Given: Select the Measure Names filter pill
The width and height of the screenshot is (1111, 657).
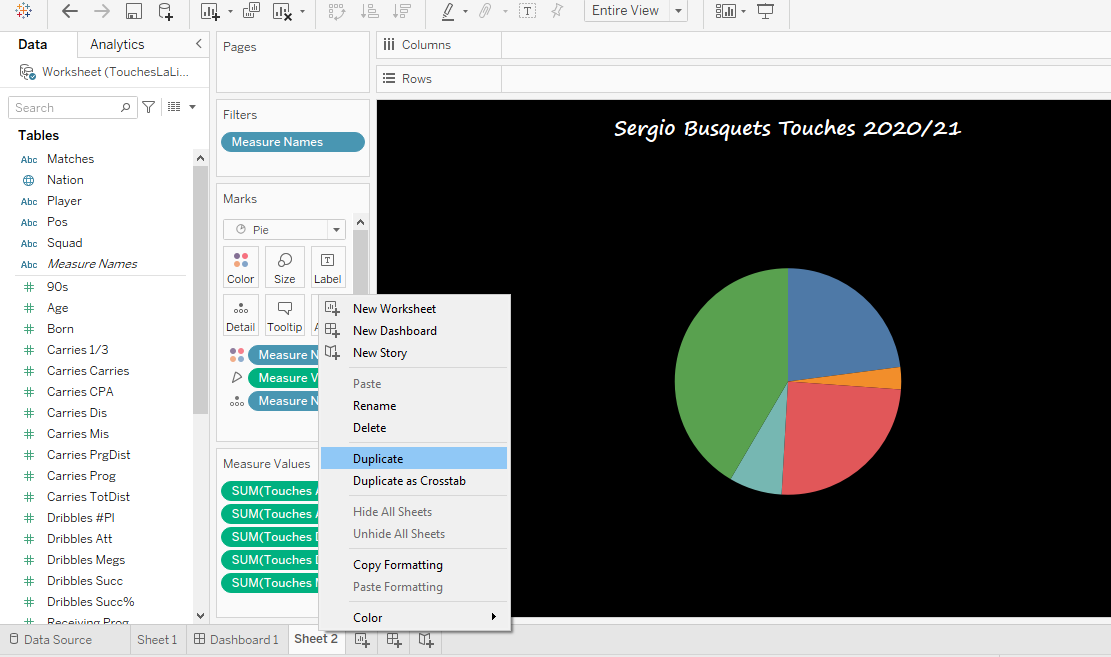Looking at the screenshot, I should tap(292, 141).
